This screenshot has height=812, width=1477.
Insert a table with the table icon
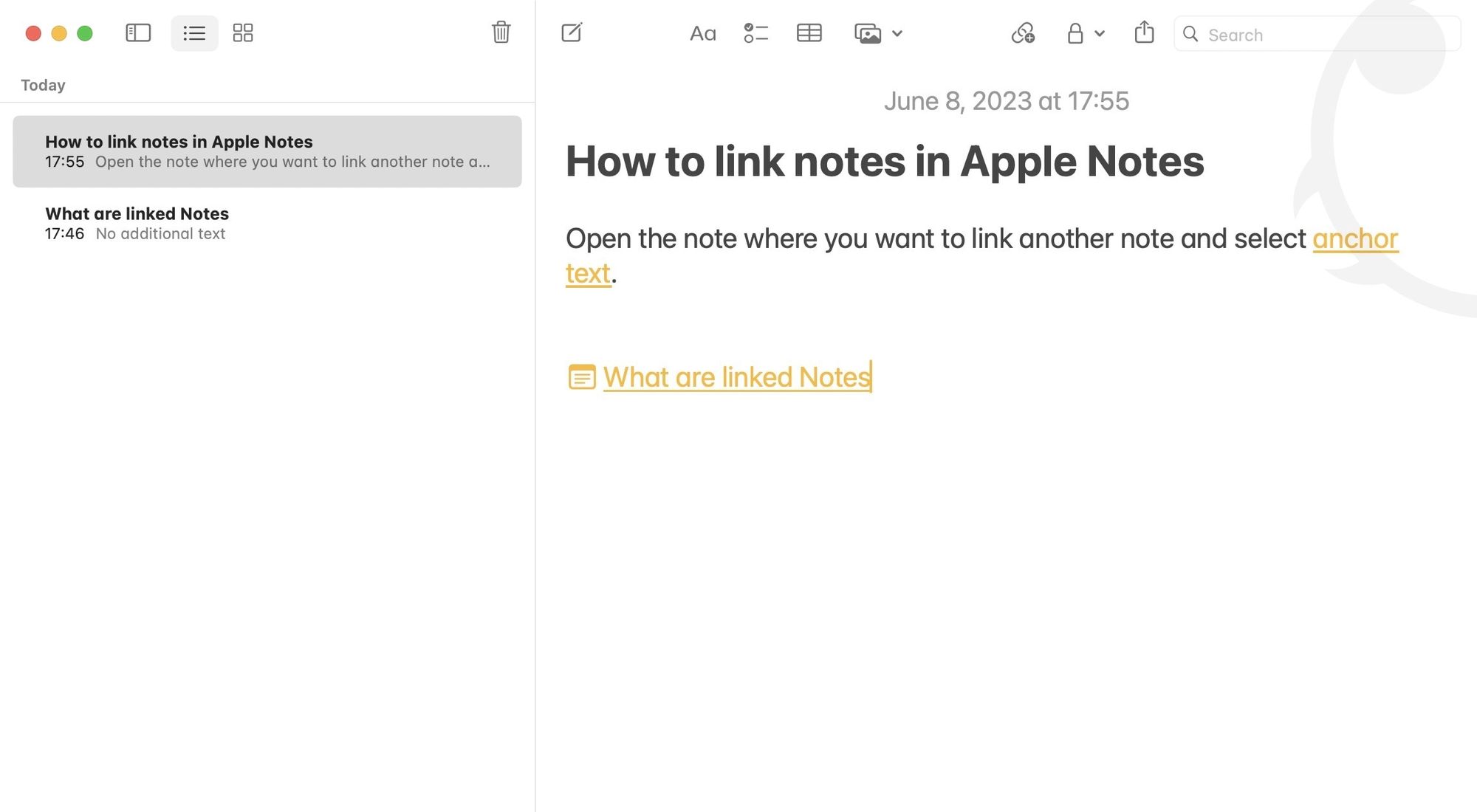(809, 33)
